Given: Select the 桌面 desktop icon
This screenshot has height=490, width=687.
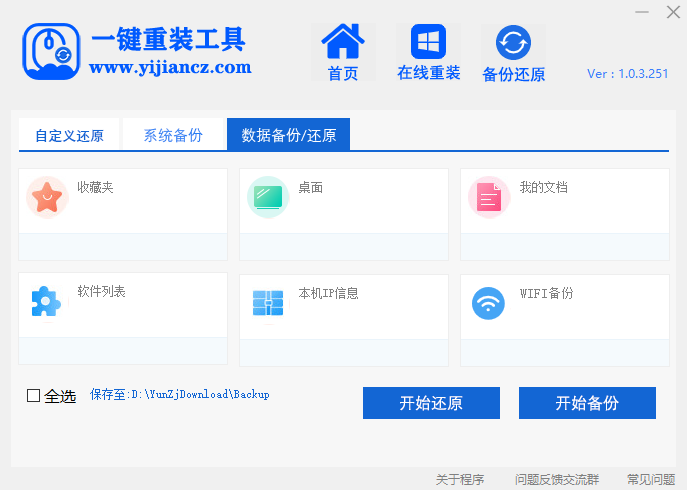Looking at the screenshot, I should pyautogui.click(x=268, y=197).
